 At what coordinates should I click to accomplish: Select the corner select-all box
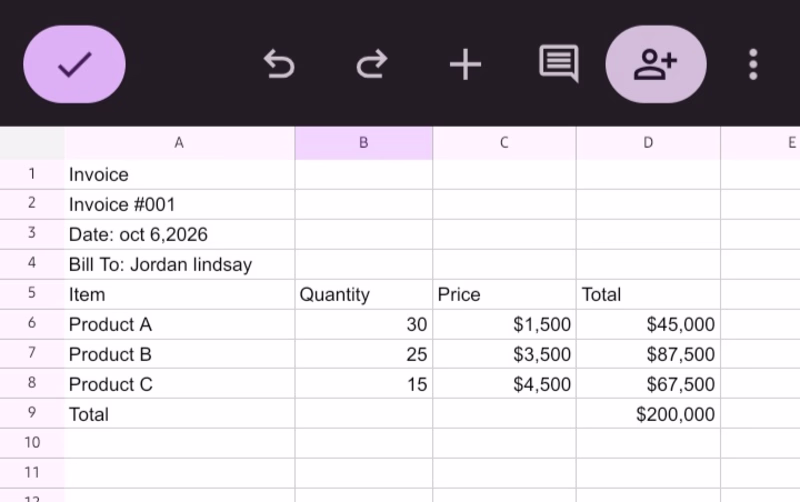[32, 143]
